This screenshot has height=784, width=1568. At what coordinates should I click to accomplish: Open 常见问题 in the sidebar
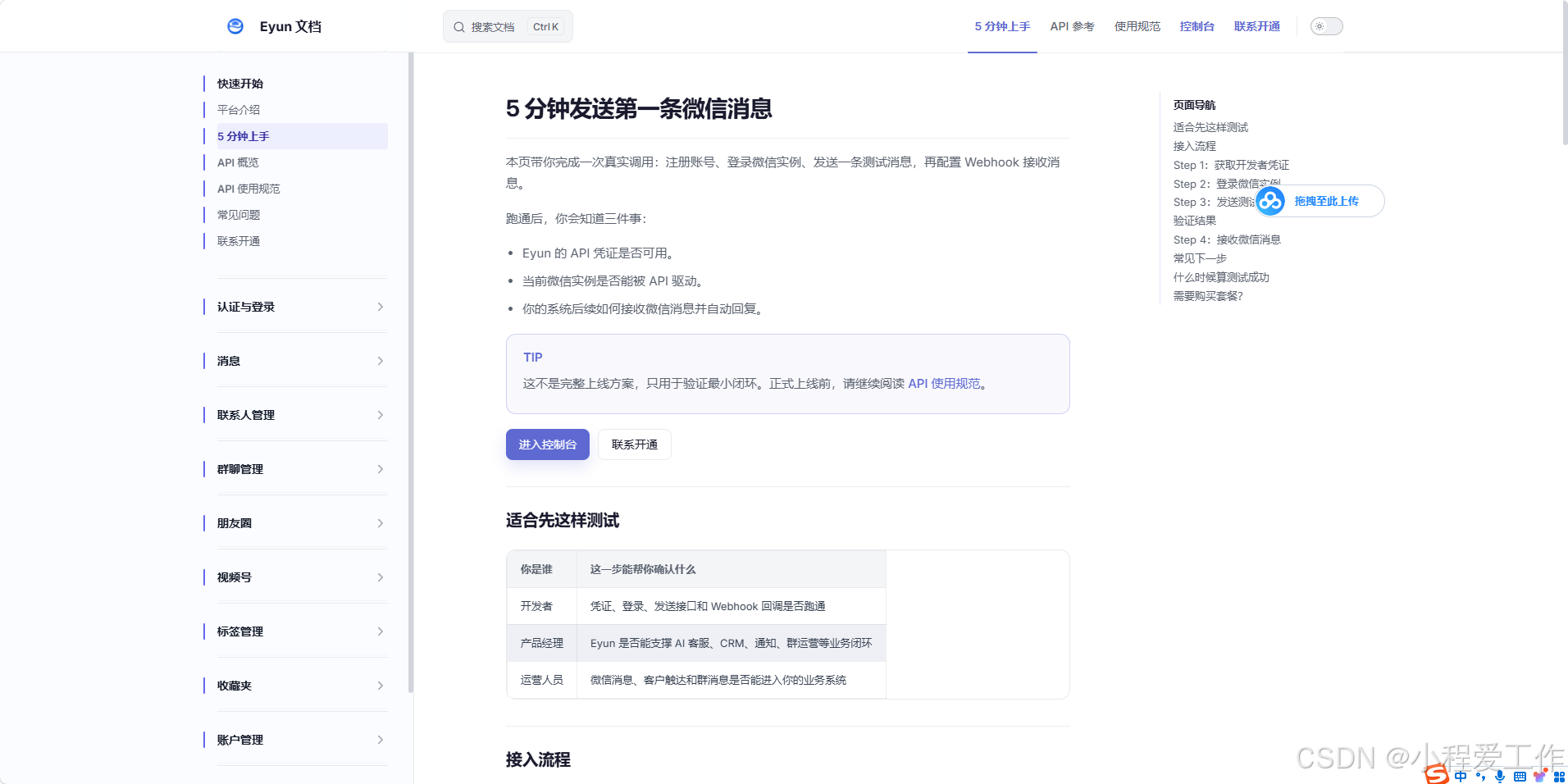pyautogui.click(x=239, y=215)
